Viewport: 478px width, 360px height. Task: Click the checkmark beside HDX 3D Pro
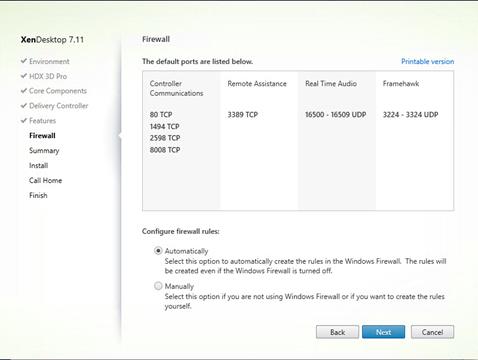pyautogui.click(x=24, y=76)
